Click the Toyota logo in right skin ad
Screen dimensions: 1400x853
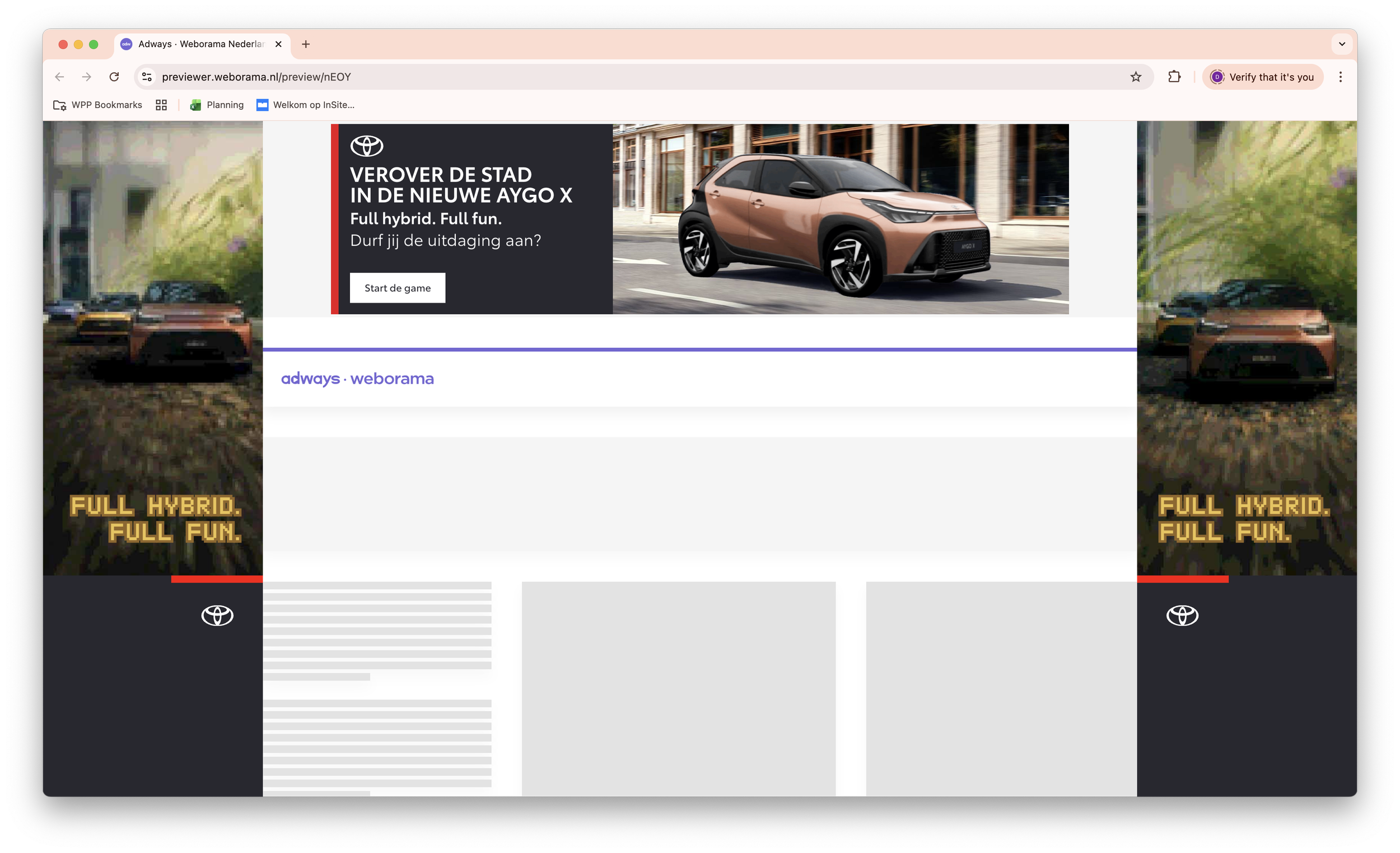(1182, 616)
